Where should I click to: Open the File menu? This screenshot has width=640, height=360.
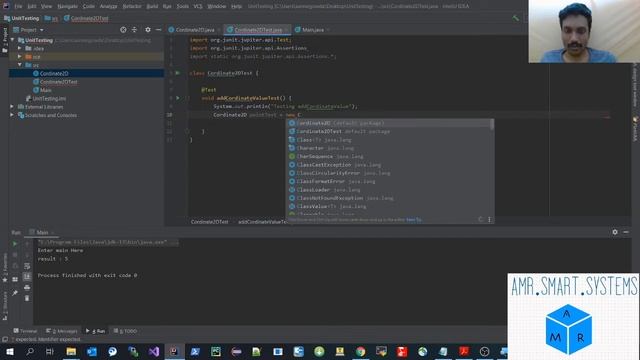tap(18, 6)
